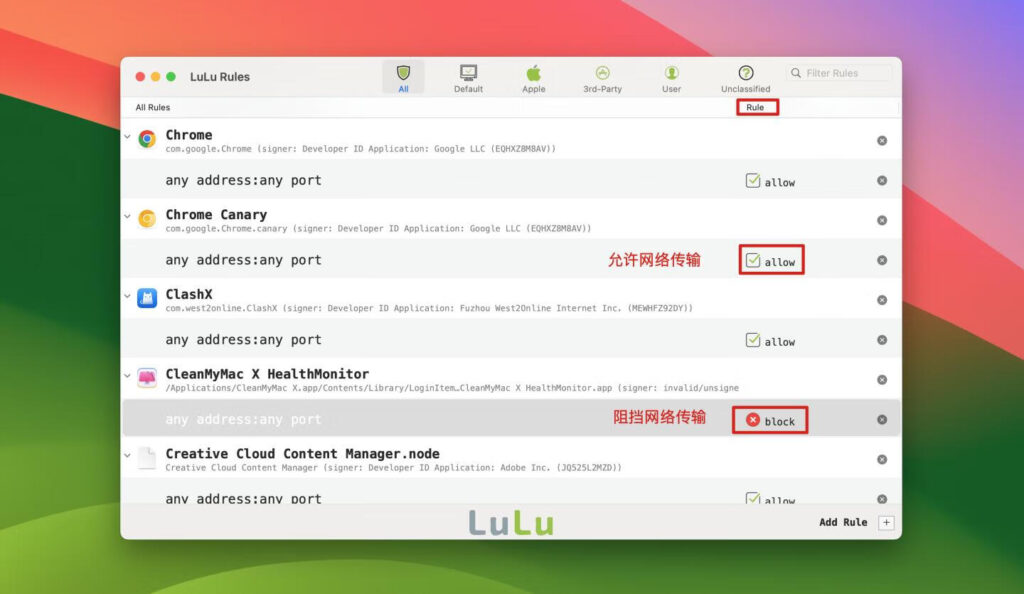Screen dimensions: 1024x594
Task: Collapse the Chrome Canary rule group
Action: 126,214
